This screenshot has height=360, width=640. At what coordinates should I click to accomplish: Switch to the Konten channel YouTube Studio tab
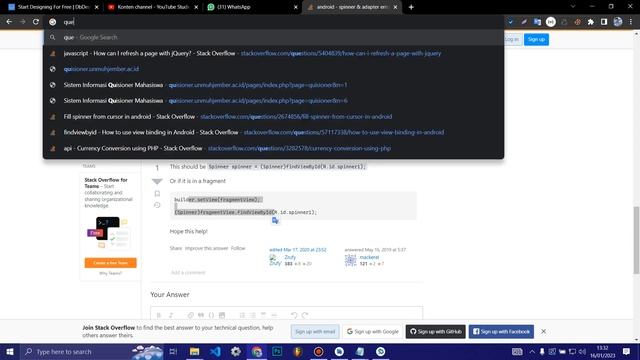(152, 7)
